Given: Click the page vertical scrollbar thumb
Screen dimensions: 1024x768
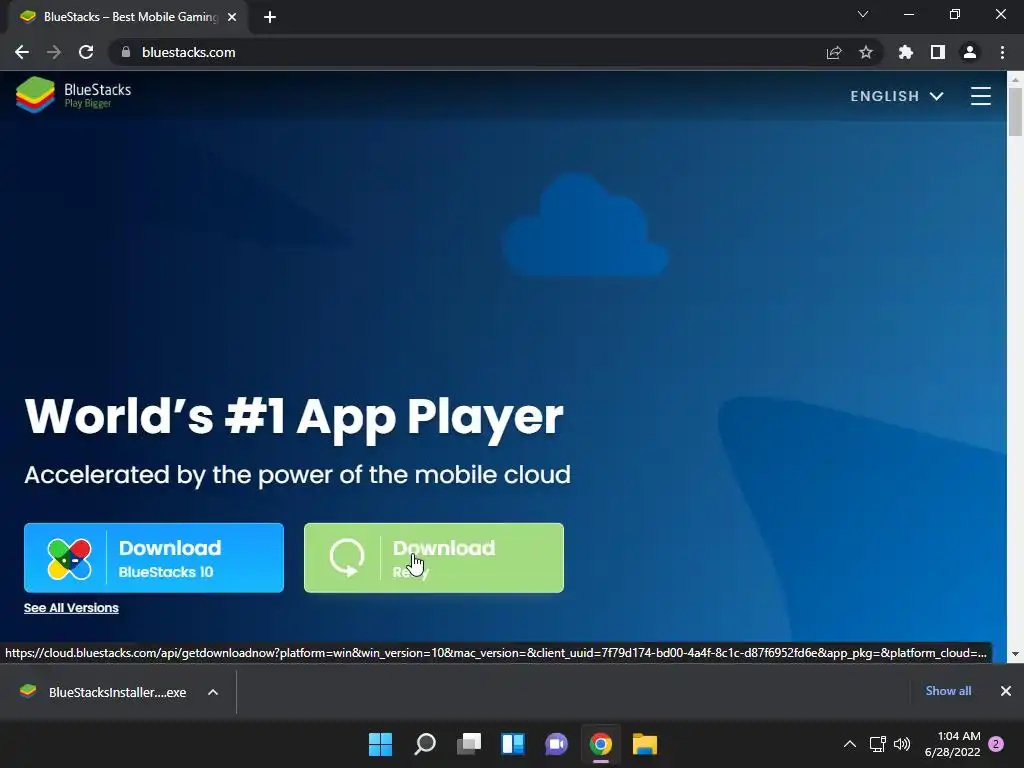Looking at the screenshot, I should [x=1015, y=111].
